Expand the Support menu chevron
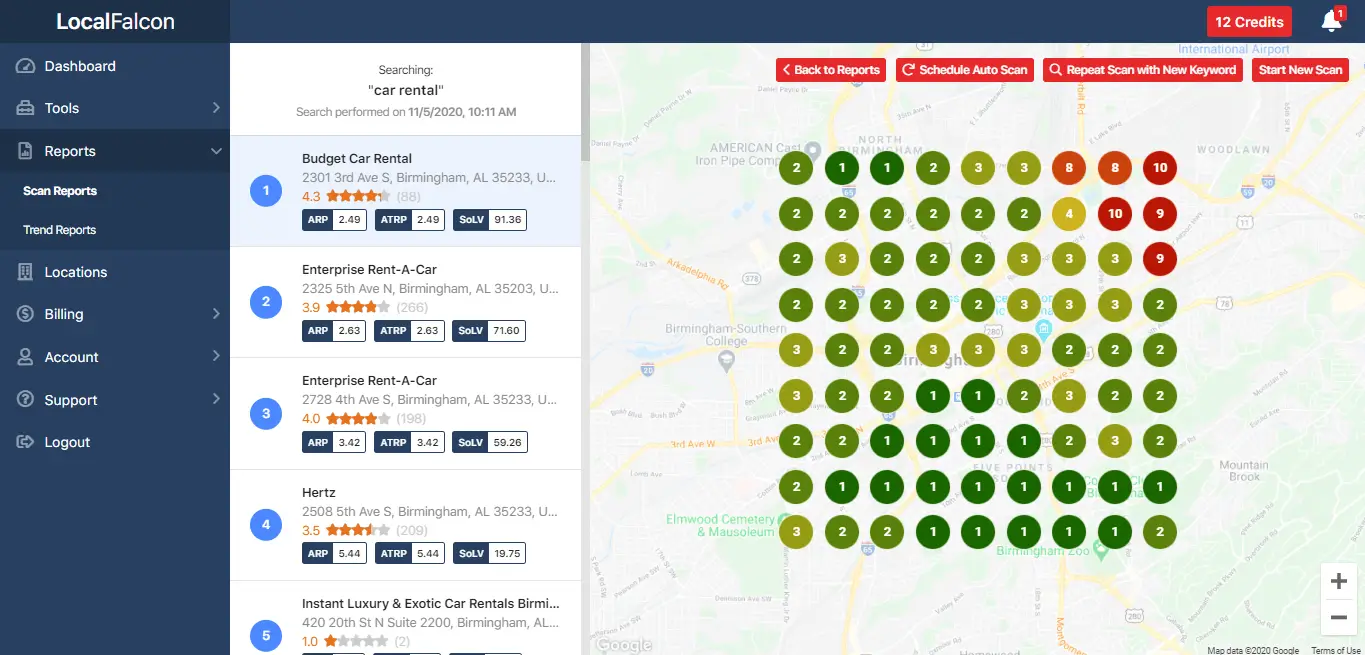 tap(215, 400)
